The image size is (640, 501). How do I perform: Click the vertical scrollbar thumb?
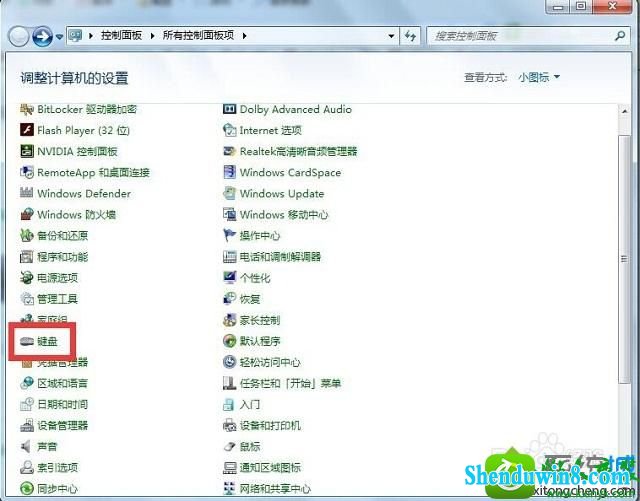[624, 258]
